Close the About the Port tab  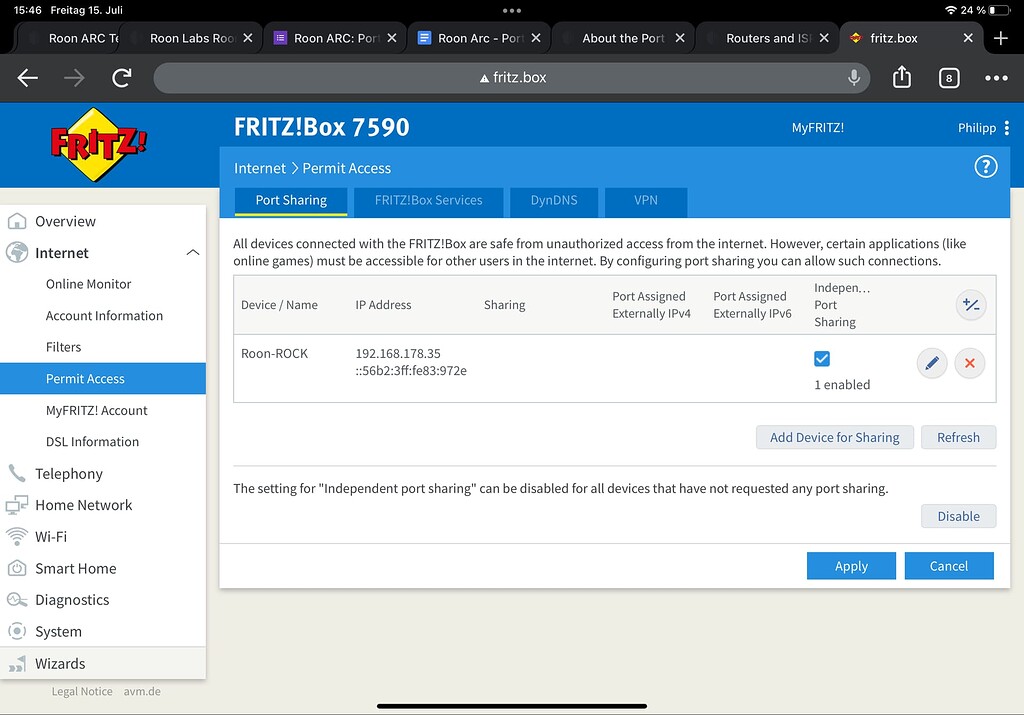point(680,38)
